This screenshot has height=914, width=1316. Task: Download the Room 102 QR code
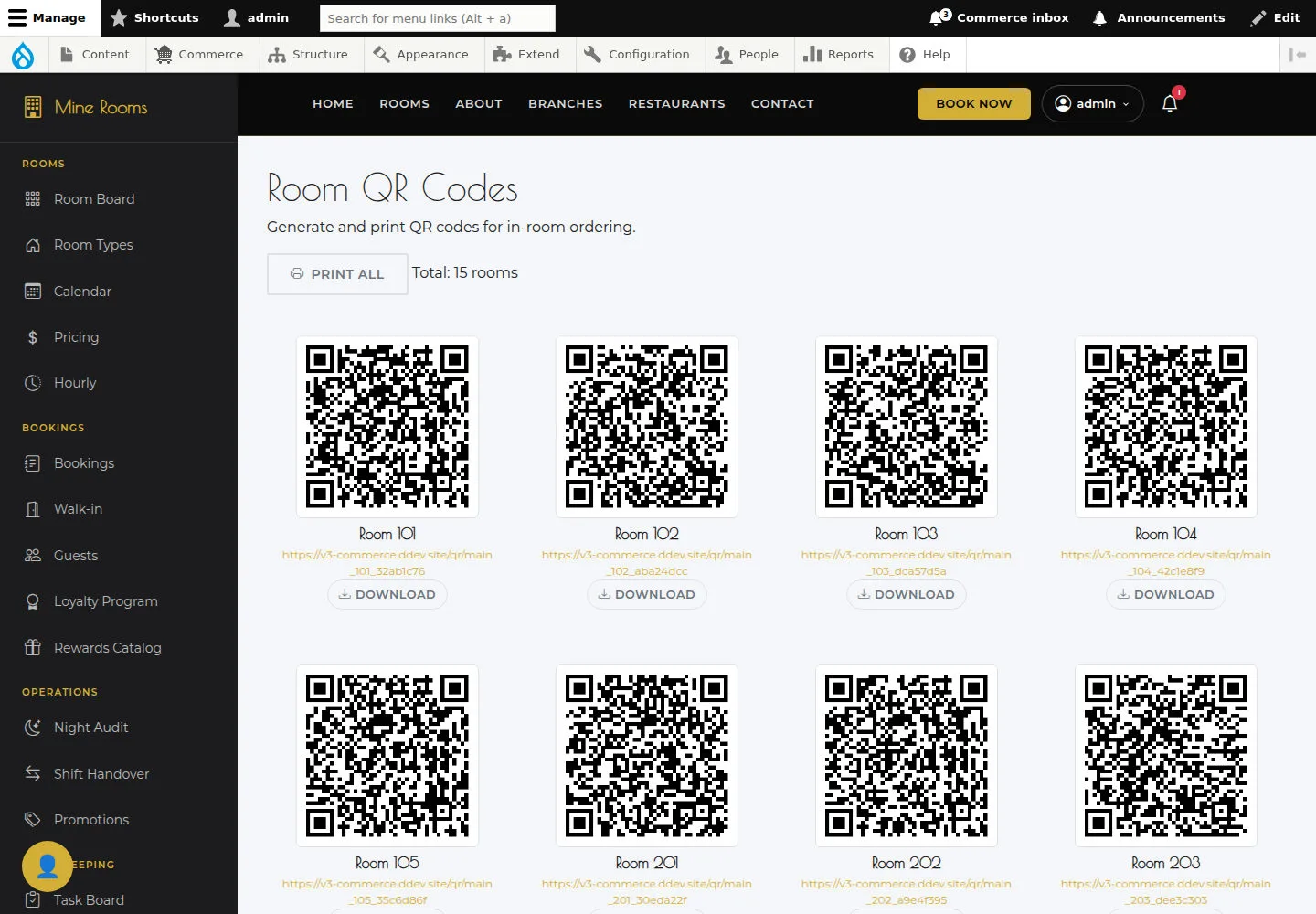[x=647, y=594]
